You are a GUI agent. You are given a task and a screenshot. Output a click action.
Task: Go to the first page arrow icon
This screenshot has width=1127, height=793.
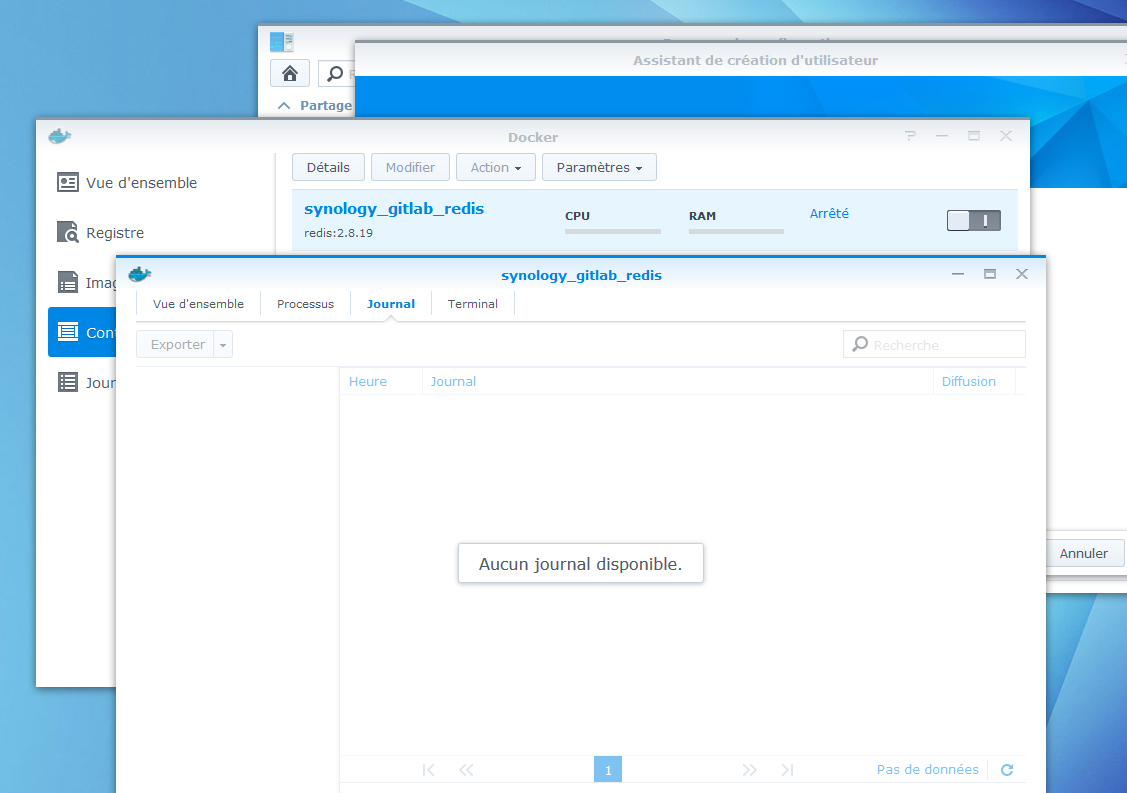tap(429, 770)
